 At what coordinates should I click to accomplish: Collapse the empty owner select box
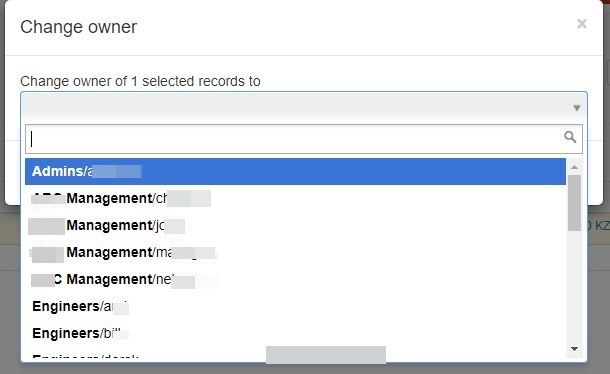click(x=304, y=106)
